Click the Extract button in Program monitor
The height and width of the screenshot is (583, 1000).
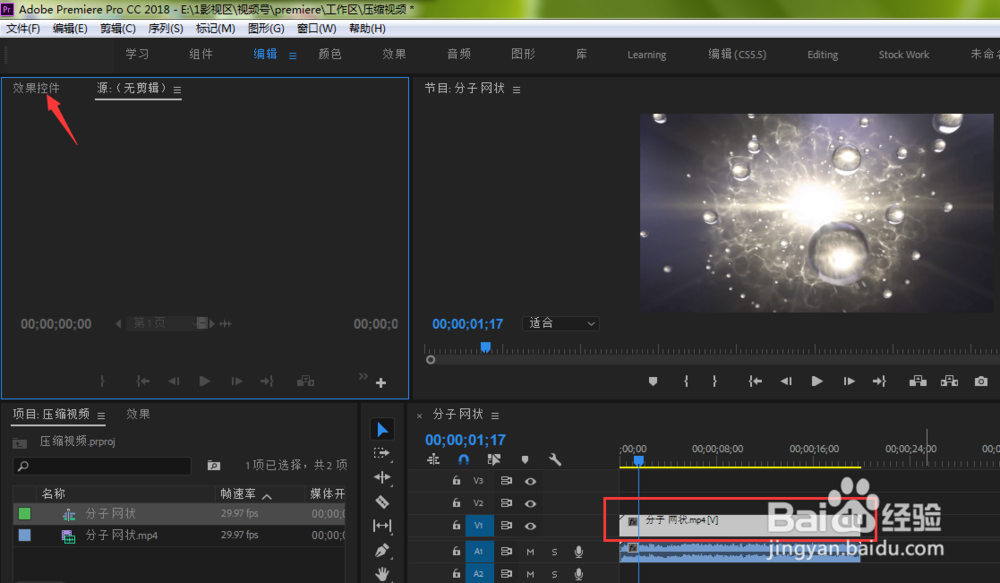point(950,381)
